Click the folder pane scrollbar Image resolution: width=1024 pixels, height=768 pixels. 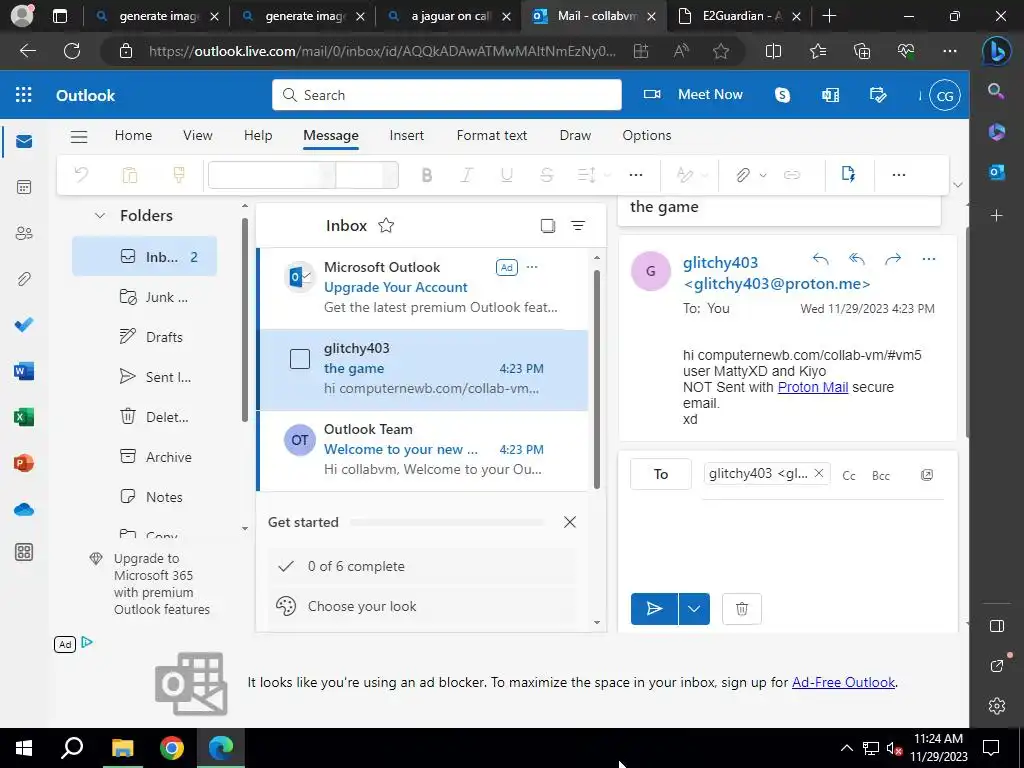pos(245,320)
